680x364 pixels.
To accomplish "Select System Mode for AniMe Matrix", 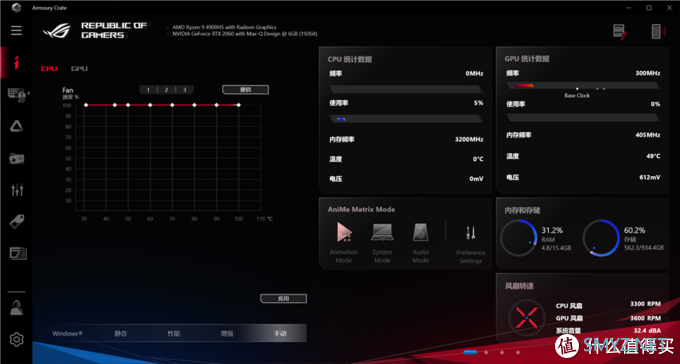I will (x=382, y=242).
